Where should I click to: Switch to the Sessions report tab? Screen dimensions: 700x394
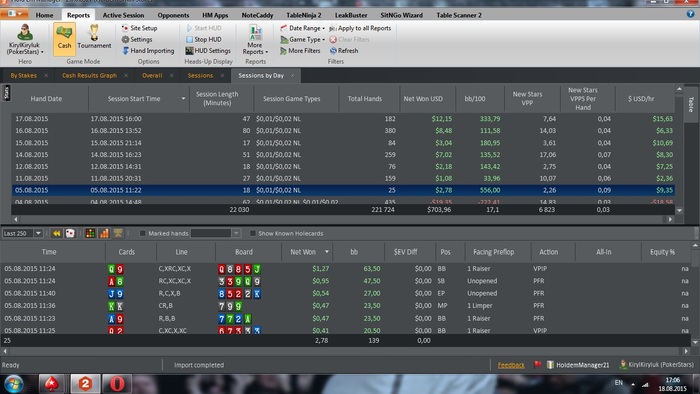pos(200,75)
